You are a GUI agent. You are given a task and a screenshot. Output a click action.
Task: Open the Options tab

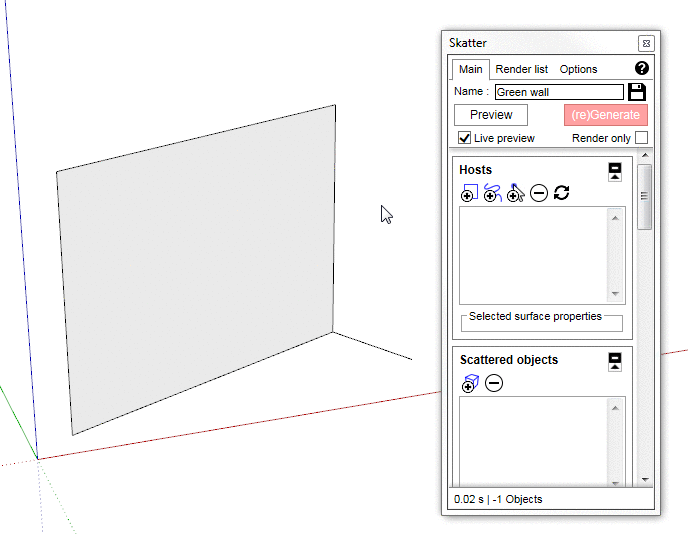[578, 69]
